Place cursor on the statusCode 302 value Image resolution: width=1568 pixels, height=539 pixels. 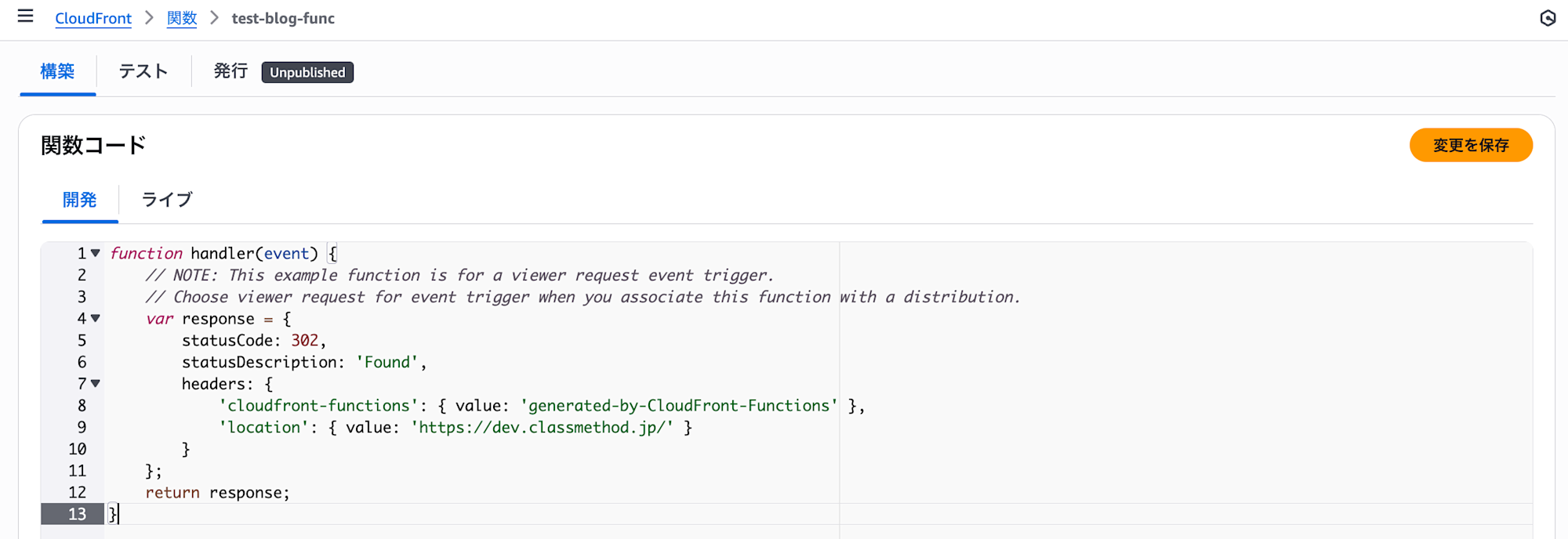[305, 340]
